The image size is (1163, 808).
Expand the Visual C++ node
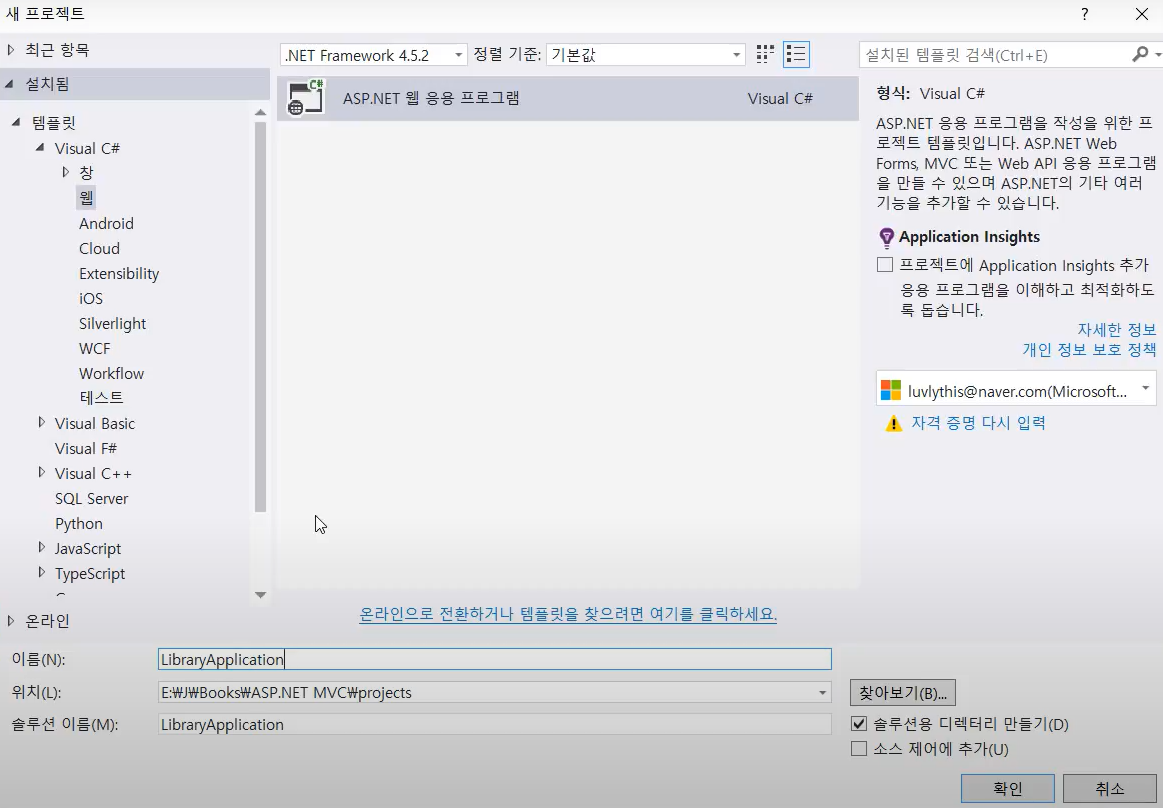[x=42, y=472]
